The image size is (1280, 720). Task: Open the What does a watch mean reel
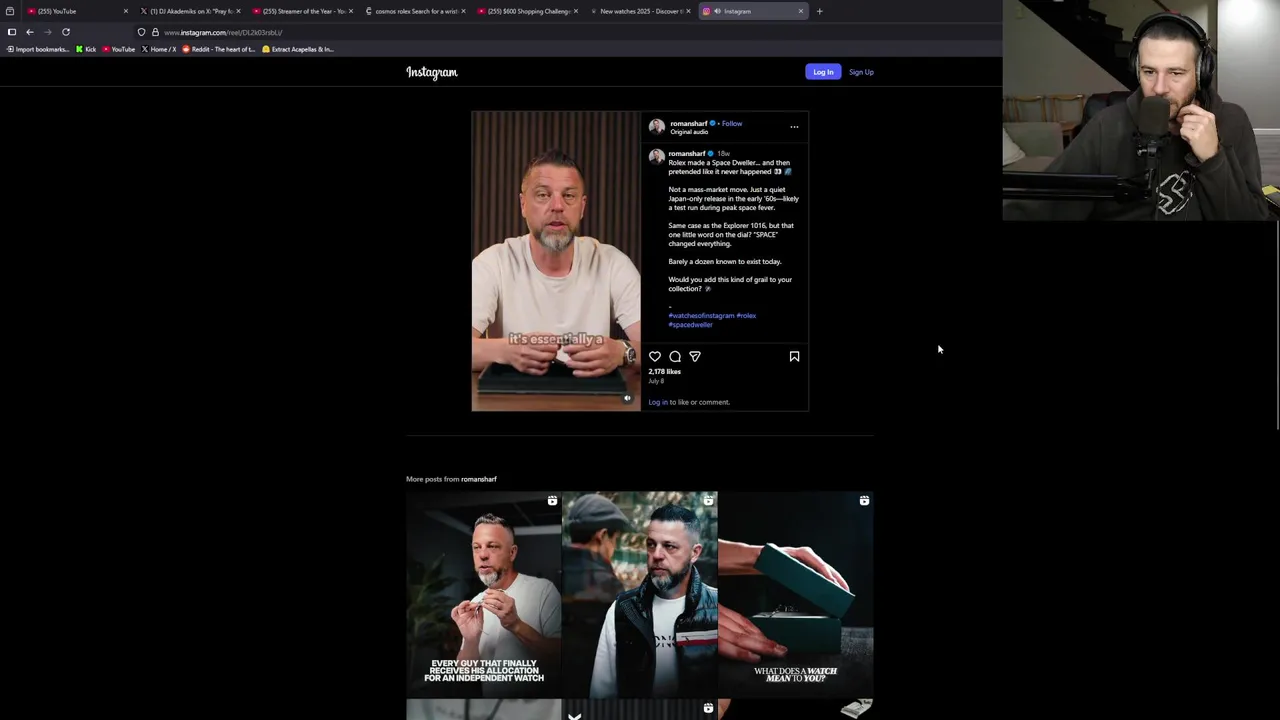[x=796, y=594]
